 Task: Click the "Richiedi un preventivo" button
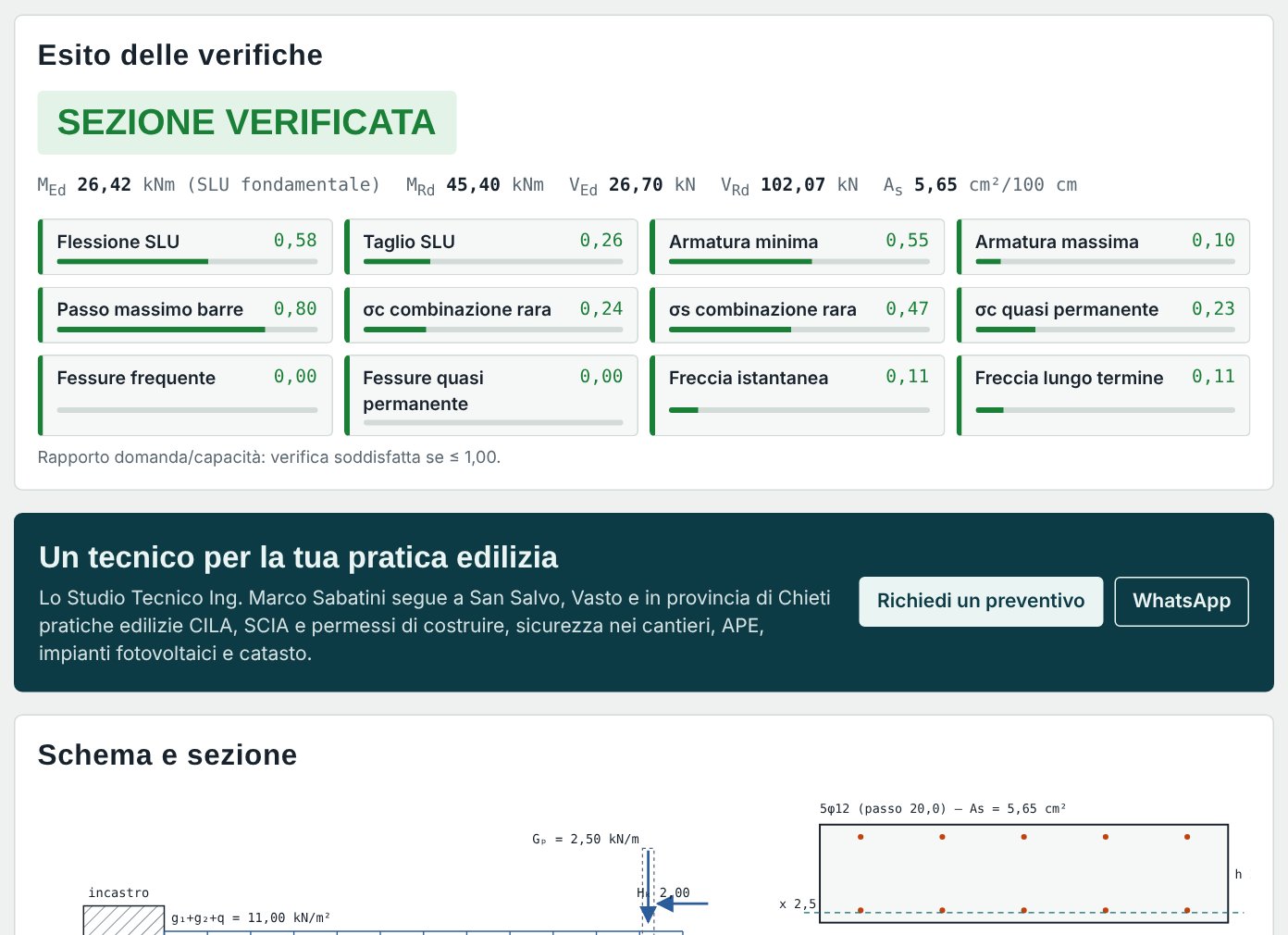click(981, 602)
